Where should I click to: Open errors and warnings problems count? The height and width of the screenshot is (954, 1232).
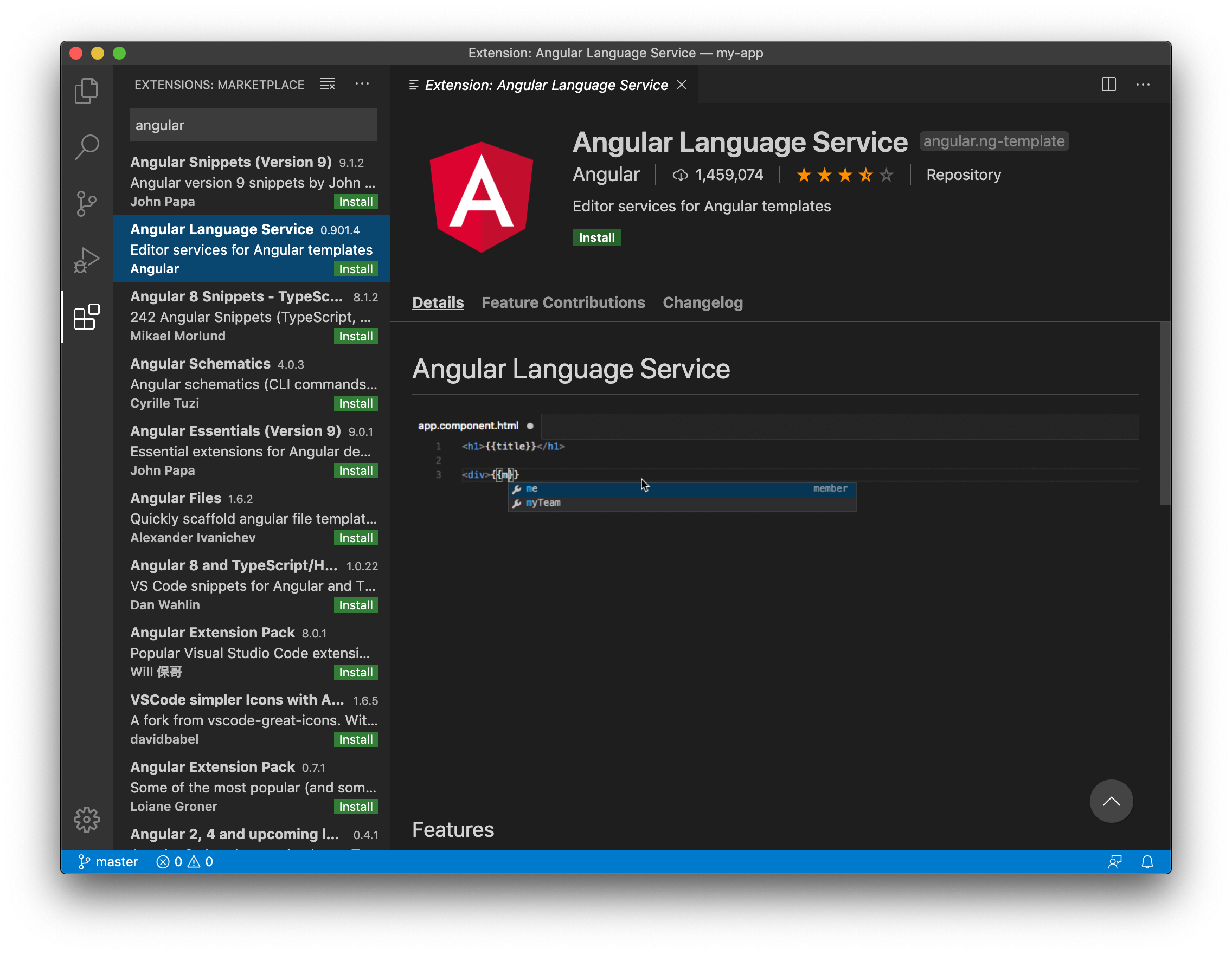pos(184,861)
